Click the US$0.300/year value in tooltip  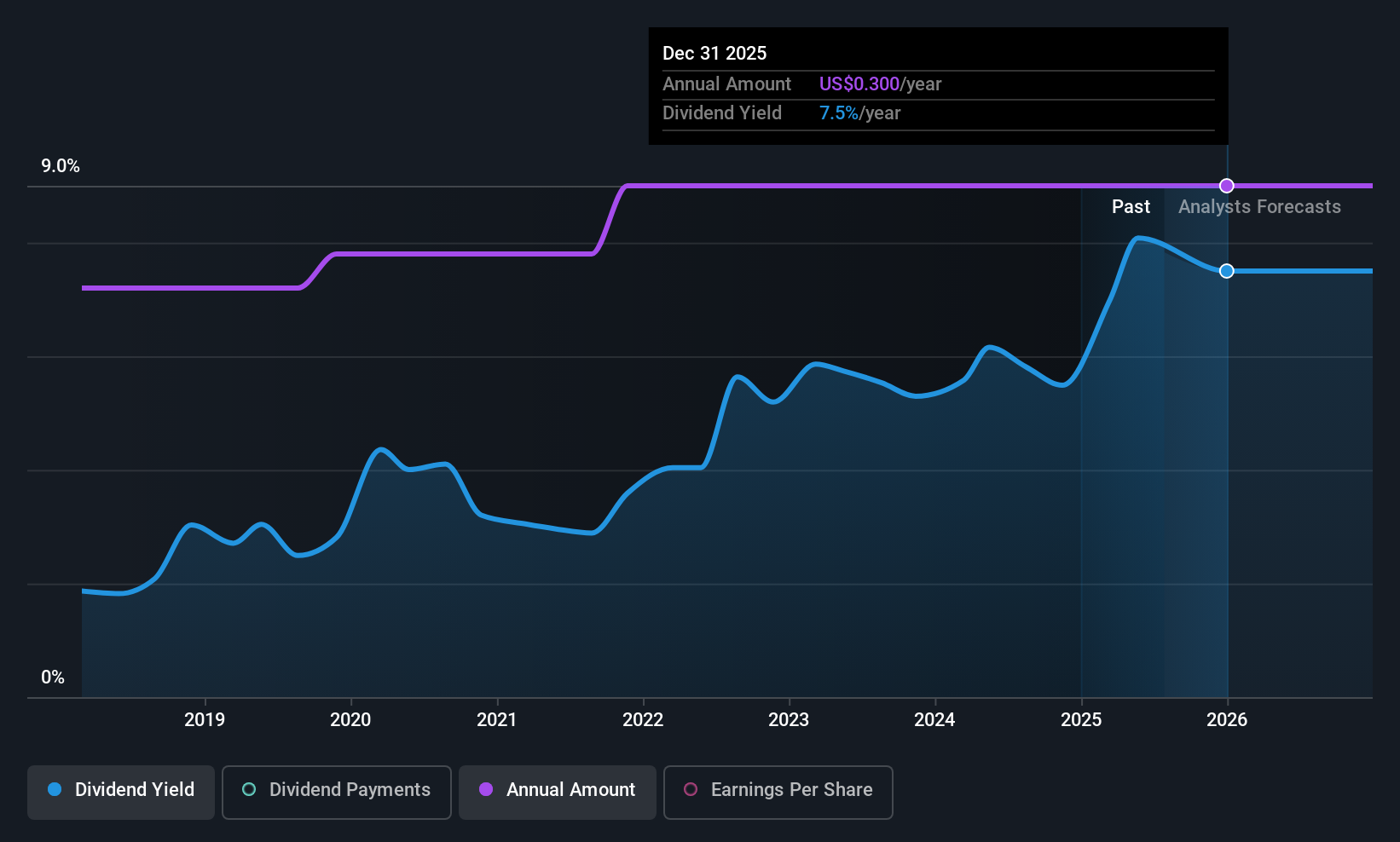880,84
